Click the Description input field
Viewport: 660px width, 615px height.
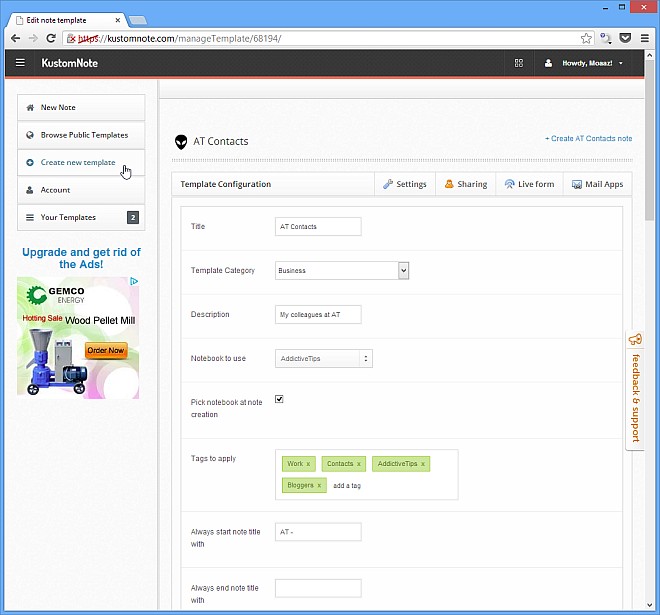click(x=318, y=314)
